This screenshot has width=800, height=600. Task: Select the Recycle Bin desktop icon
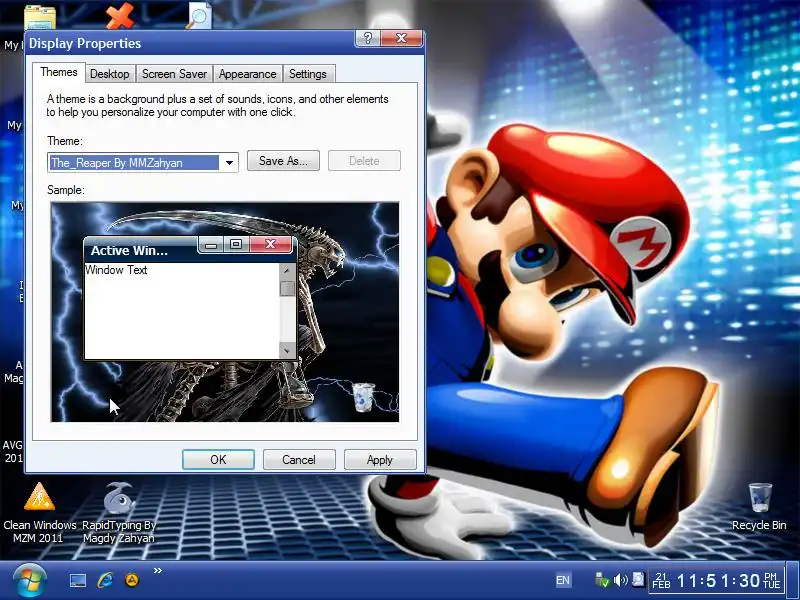tap(759, 506)
